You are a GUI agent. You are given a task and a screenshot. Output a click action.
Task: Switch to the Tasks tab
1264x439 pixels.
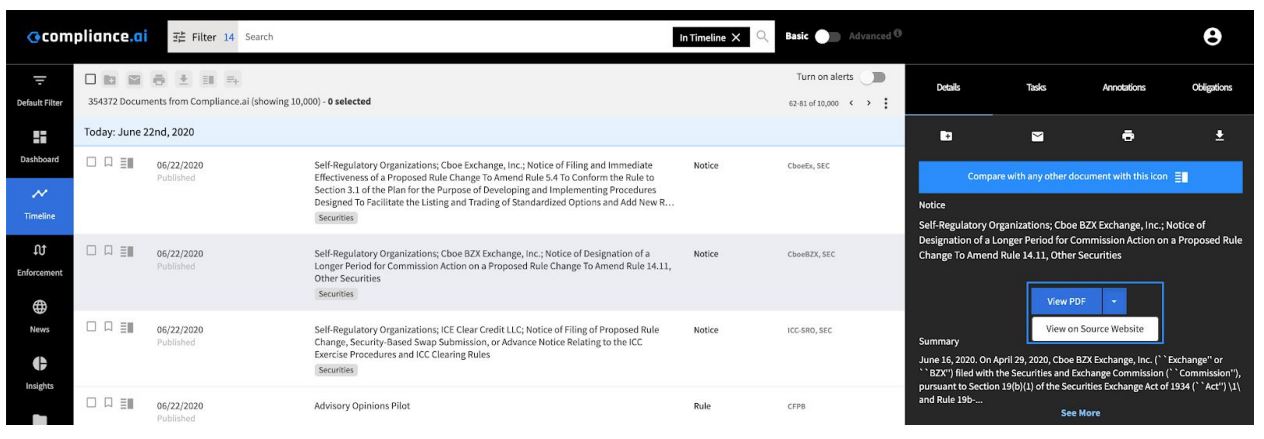1037,88
